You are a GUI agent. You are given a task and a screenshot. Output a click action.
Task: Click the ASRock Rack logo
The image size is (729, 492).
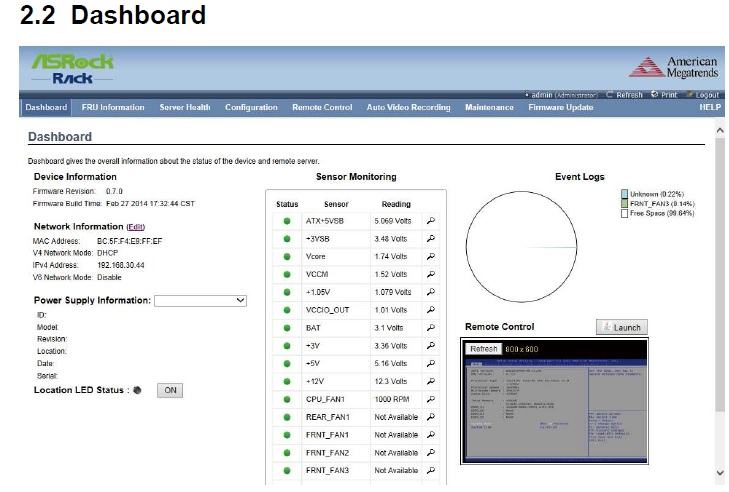73,69
